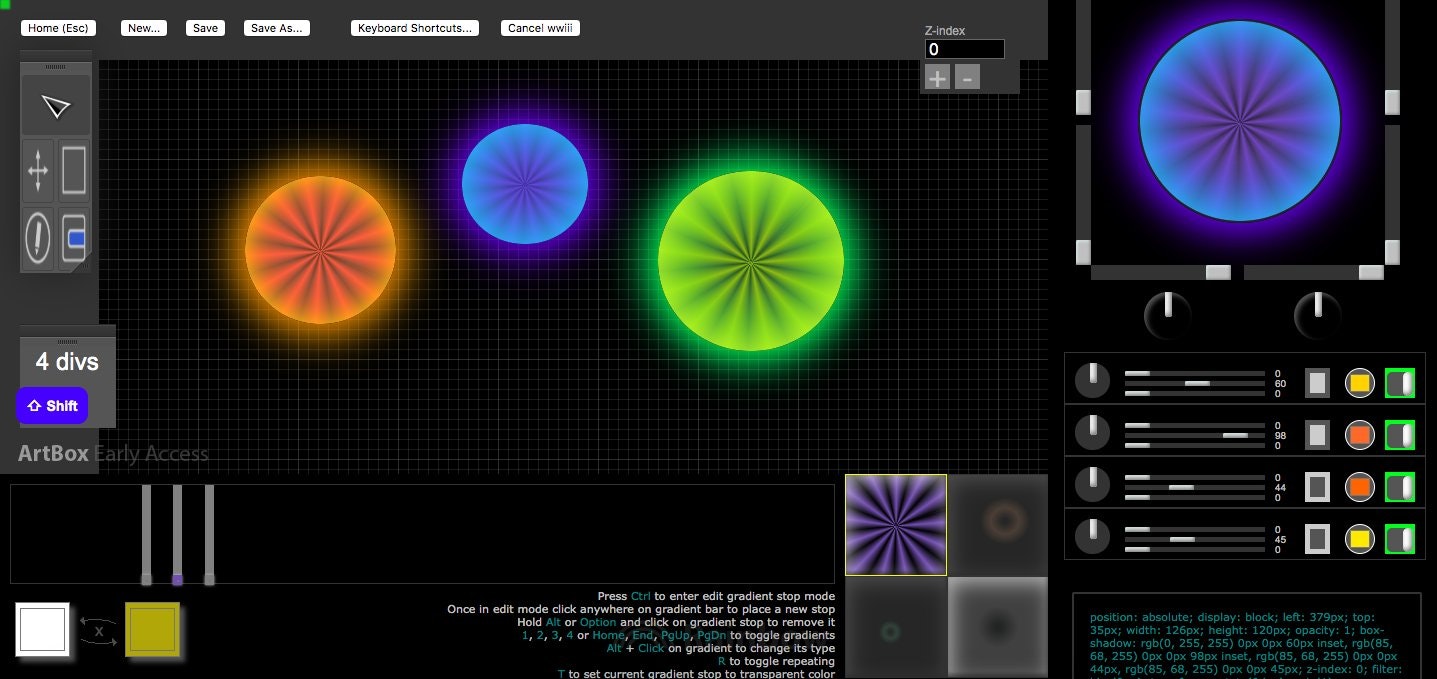Click the orange color swatch in the 44 row
The height and width of the screenshot is (679, 1437).
(x=1359, y=486)
